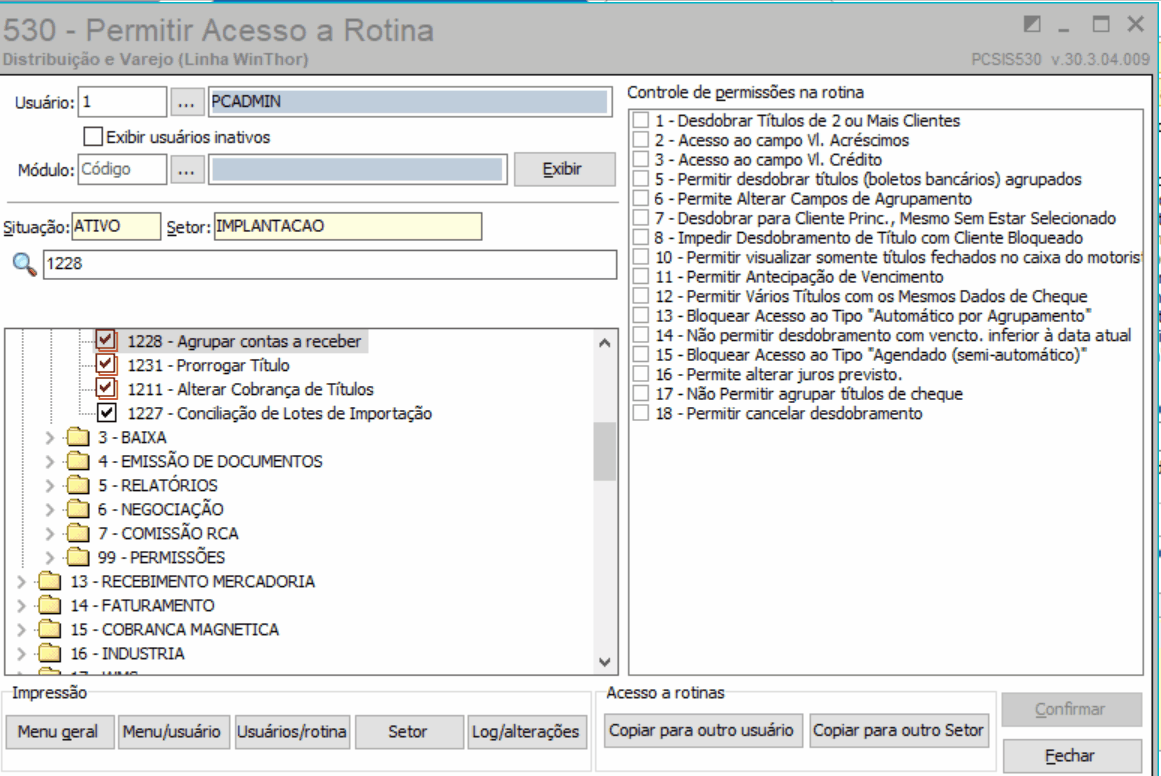The width and height of the screenshot is (1161, 776).
Task: Click the window display mode icon in title bar
Action: [1031, 25]
